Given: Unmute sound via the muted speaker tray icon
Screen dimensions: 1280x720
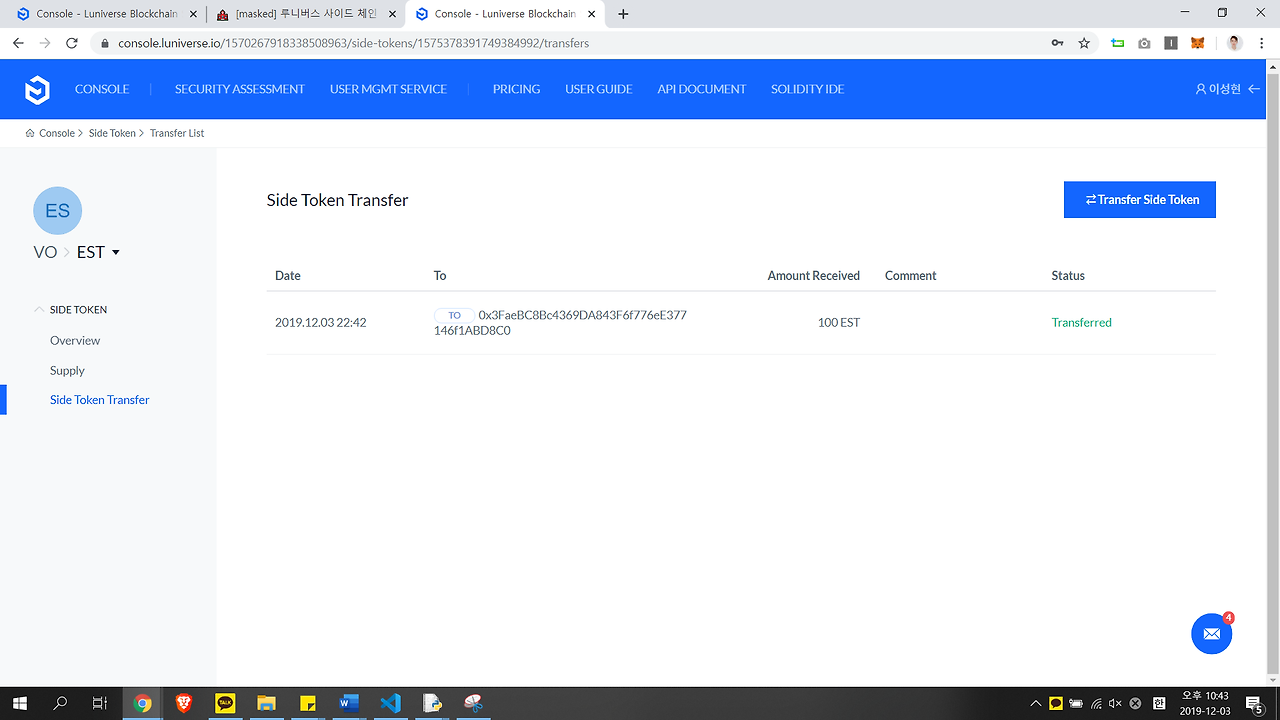Looking at the screenshot, I should (x=1113, y=703).
